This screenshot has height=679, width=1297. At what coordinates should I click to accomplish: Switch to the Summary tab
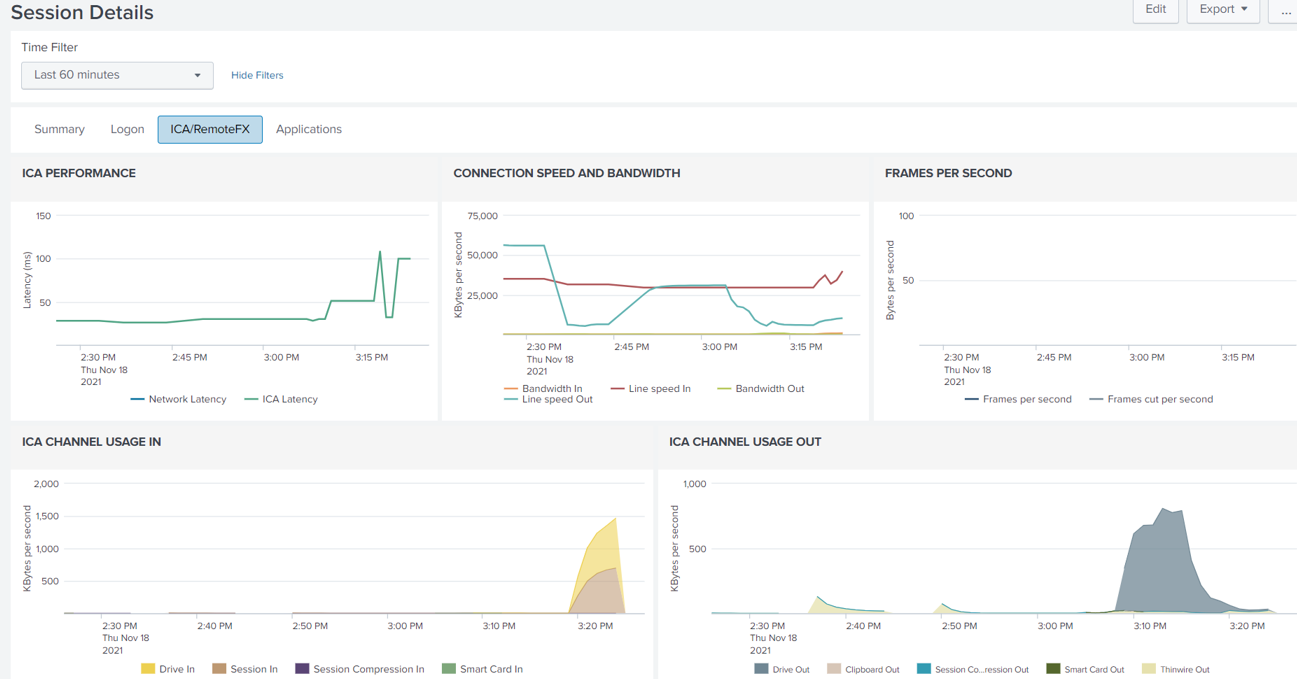point(59,129)
